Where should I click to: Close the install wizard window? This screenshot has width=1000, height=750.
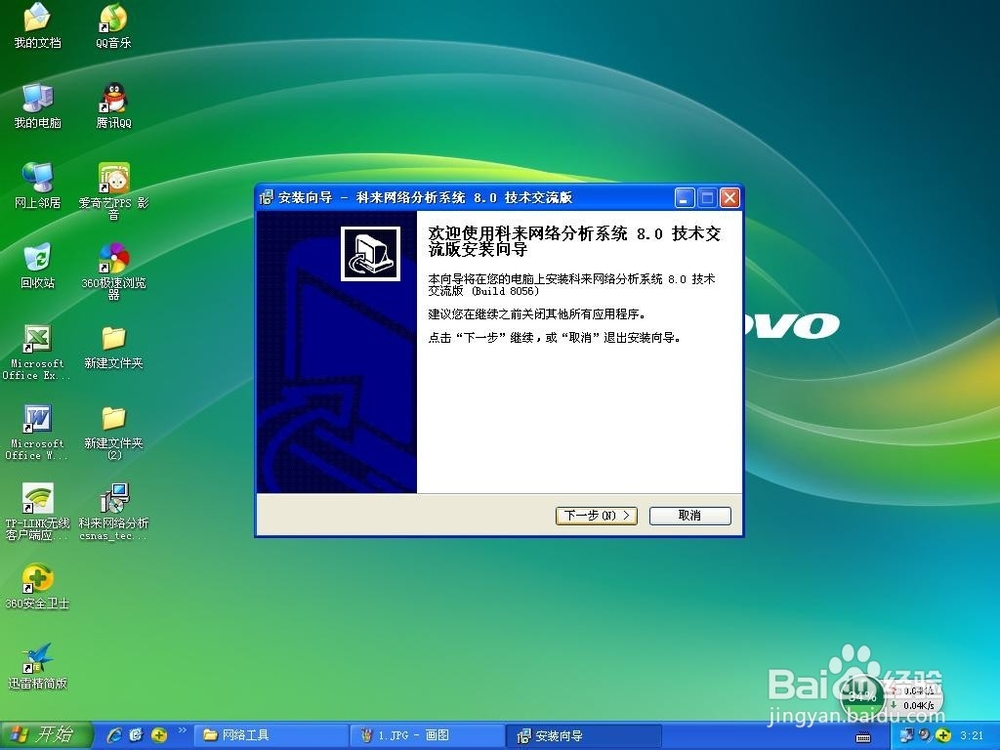click(730, 198)
